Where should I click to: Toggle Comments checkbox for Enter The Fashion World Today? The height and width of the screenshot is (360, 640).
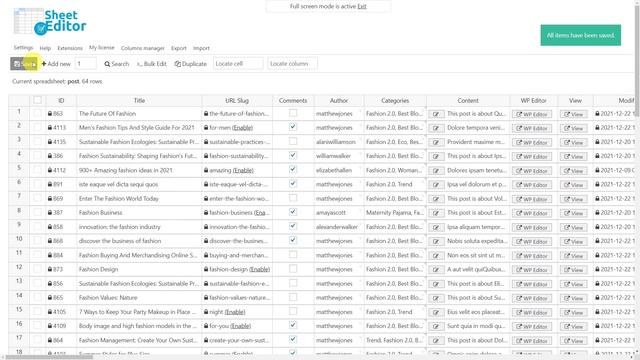(293, 198)
